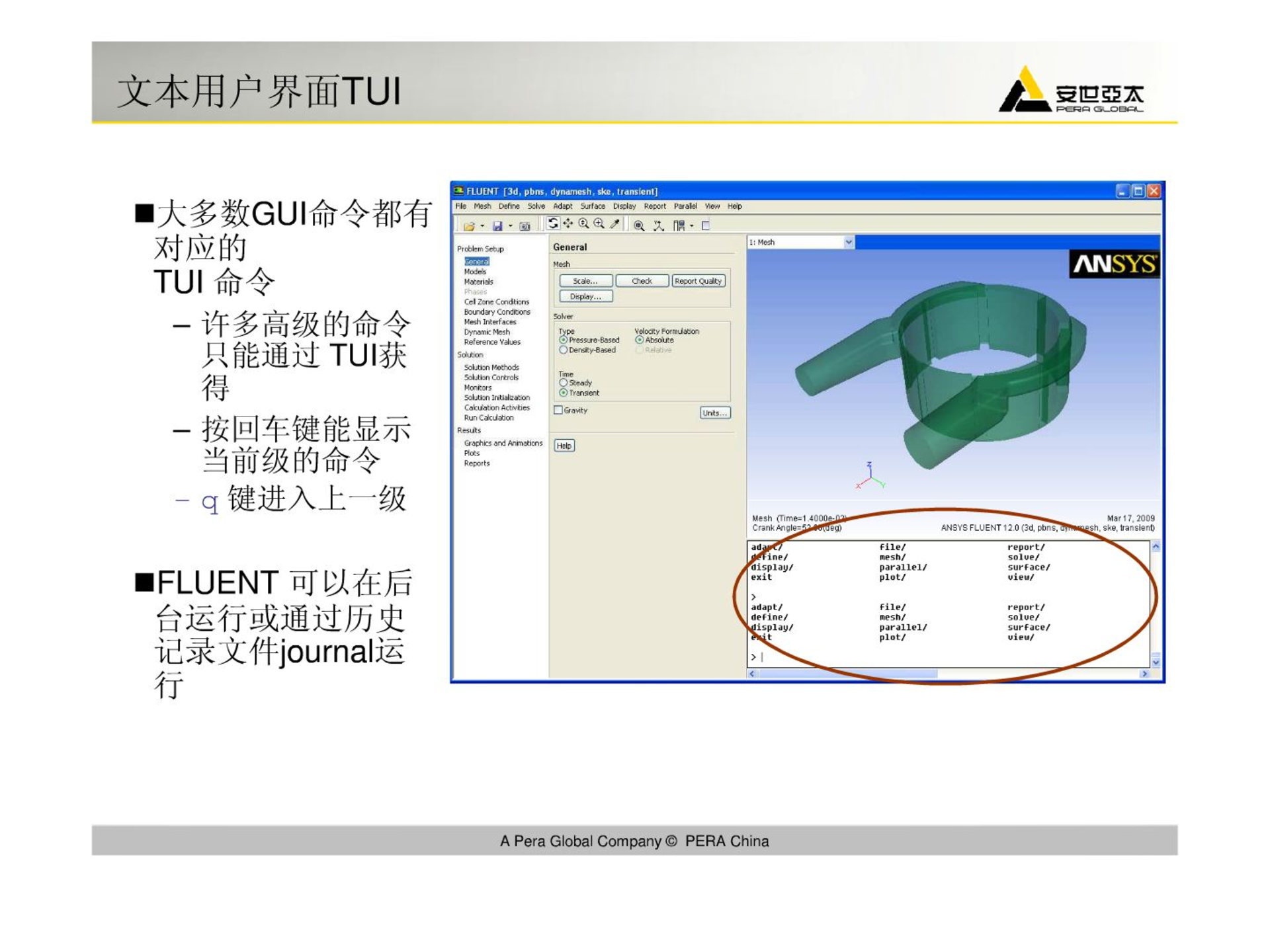The width and height of the screenshot is (1270, 952).
Task: Open the View menu
Action: 712,206
